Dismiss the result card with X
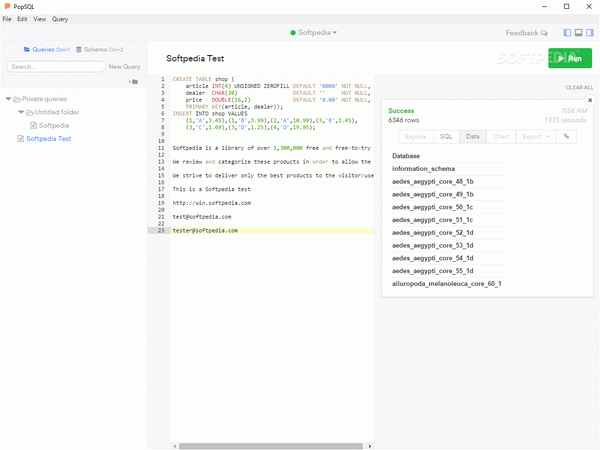Screen dimensions: 600x450 tap(590, 100)
